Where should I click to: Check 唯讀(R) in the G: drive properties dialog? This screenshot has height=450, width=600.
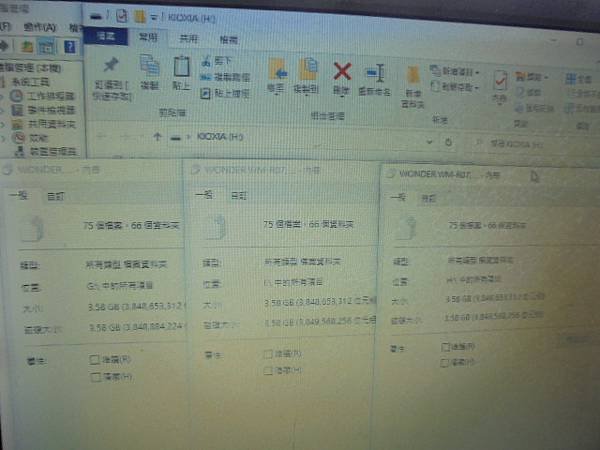(x=94, y=360)
